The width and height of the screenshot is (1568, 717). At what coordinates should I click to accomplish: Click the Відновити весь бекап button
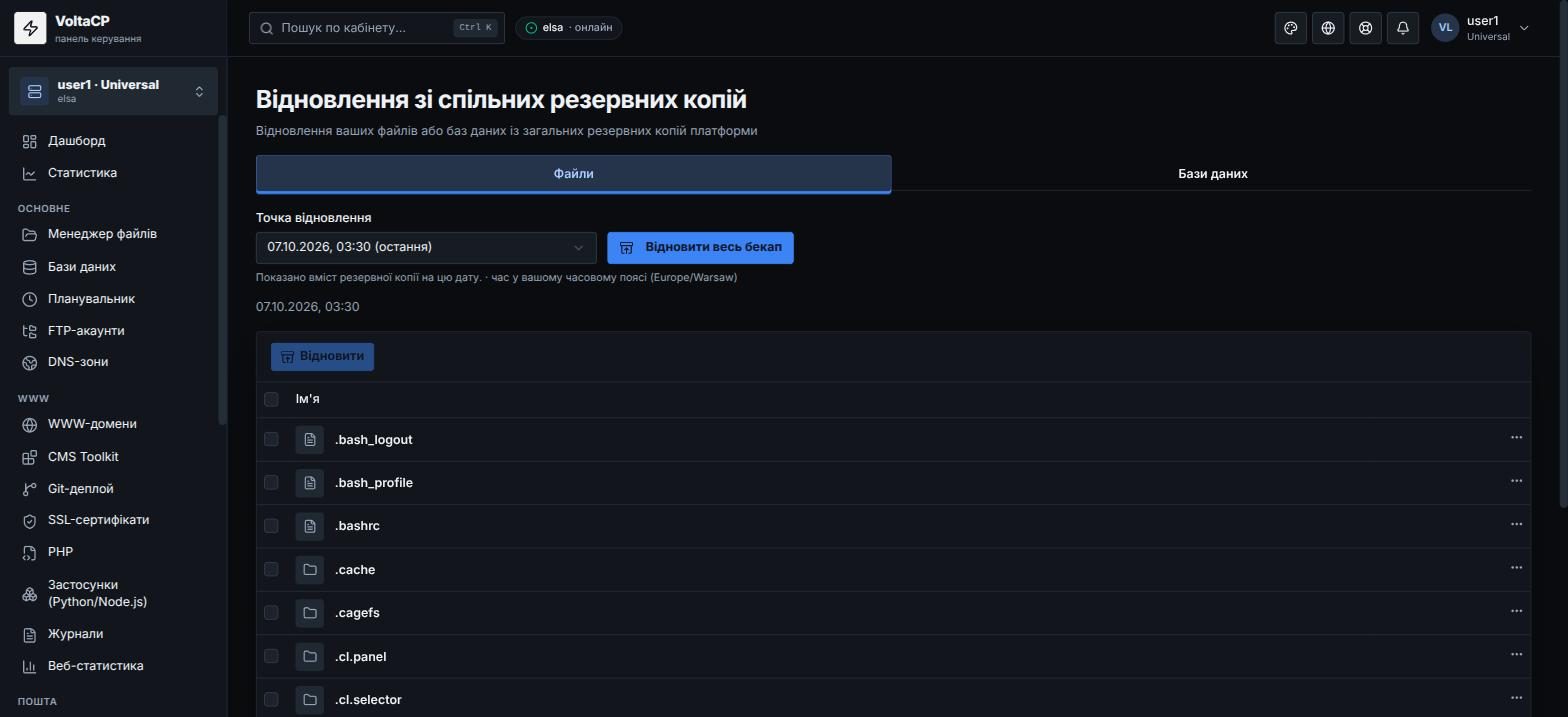(700, 247)
